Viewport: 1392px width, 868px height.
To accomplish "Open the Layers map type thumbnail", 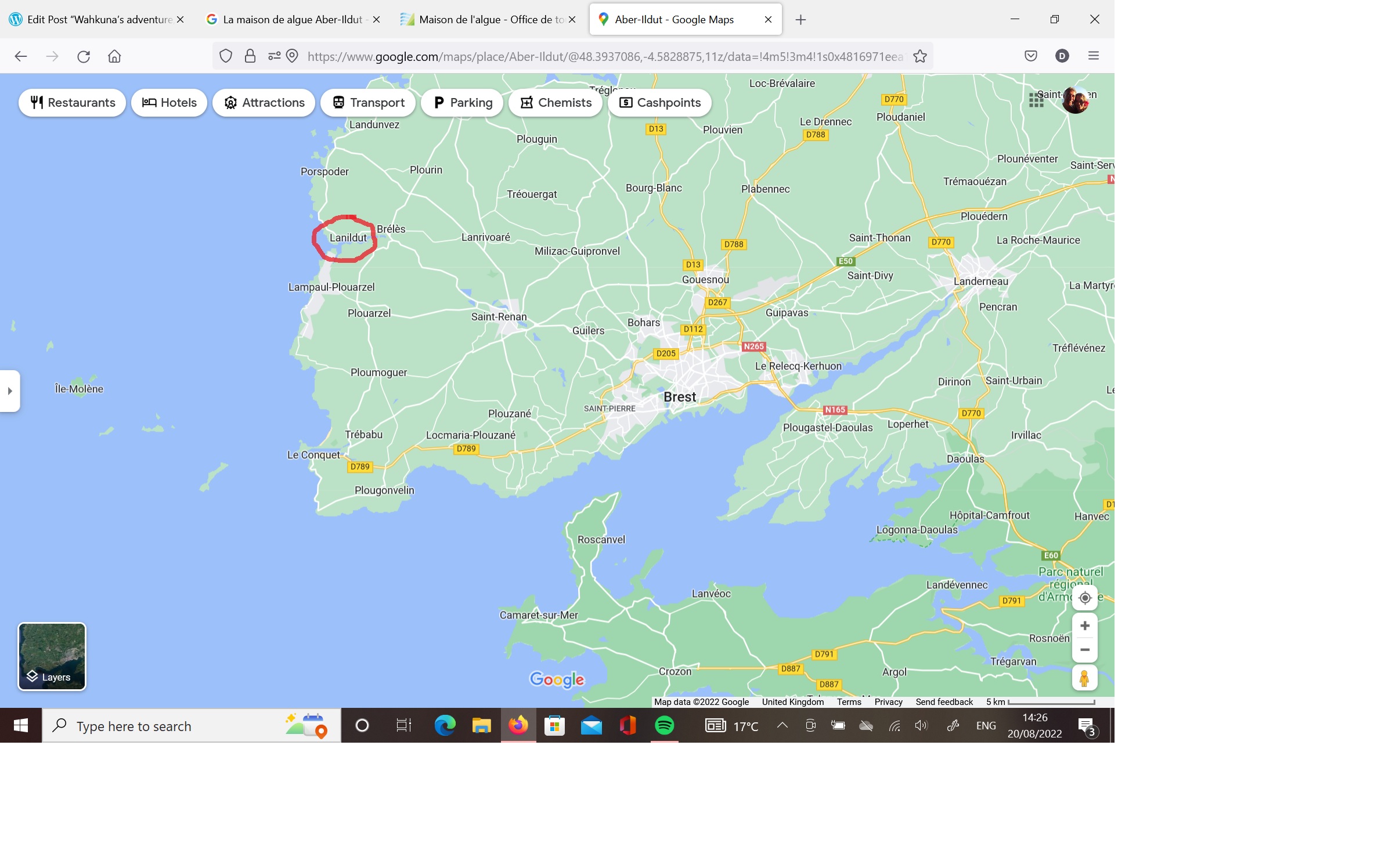I will (52, 656).
